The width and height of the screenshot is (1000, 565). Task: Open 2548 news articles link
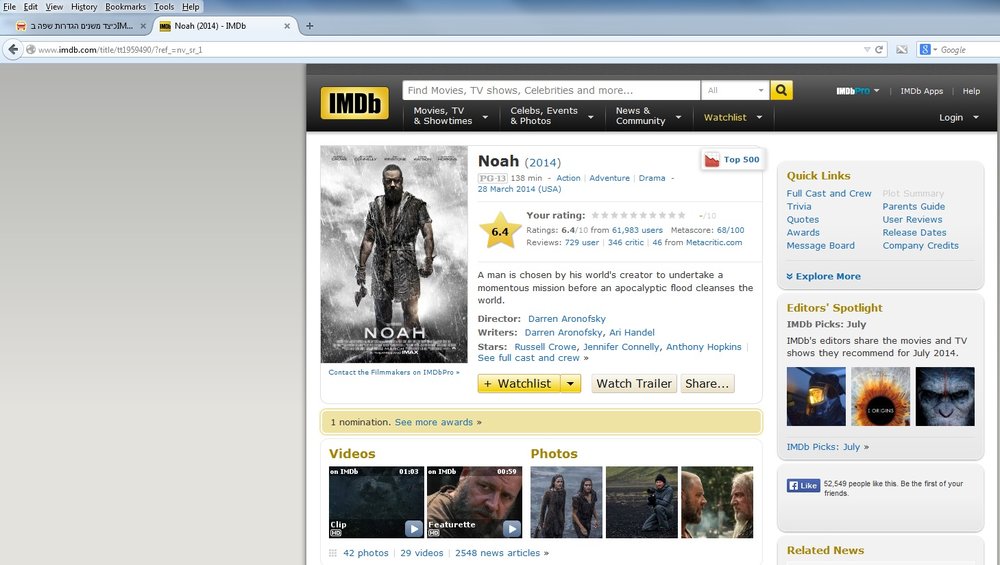[497, 554]
